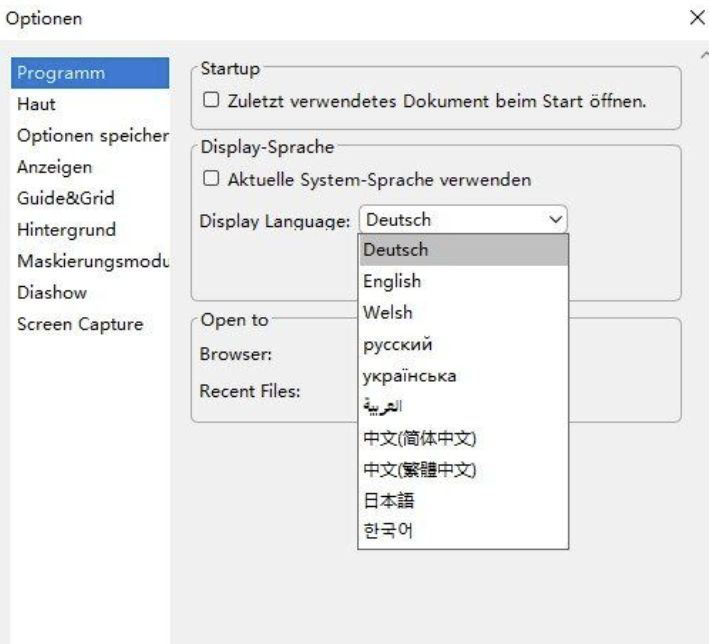The image size is (709, 644).
Task: Choose 한국어 Korean option
Action: (x=463, y=530)
